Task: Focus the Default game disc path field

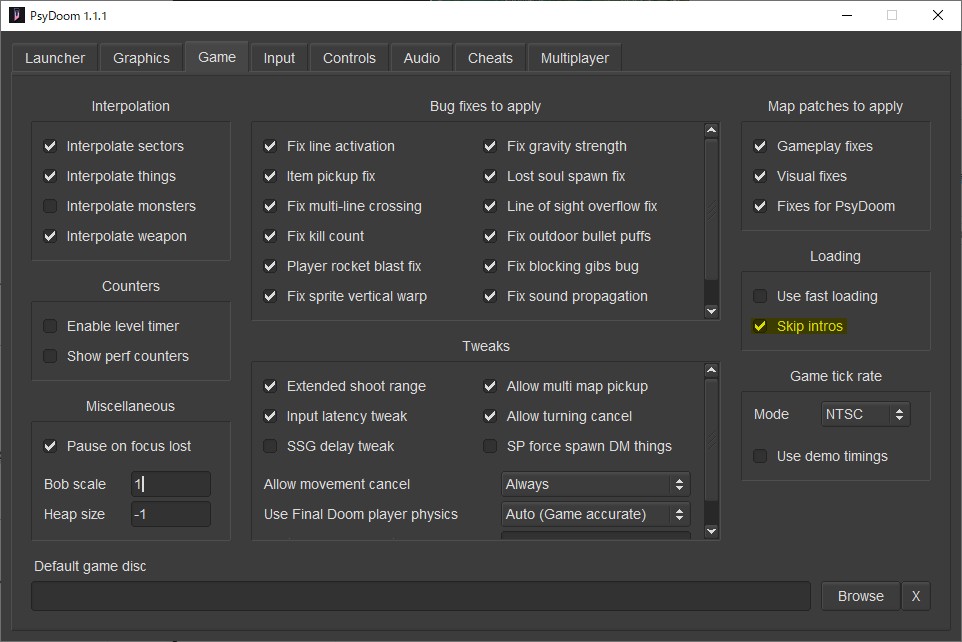Action: (420, 596)
